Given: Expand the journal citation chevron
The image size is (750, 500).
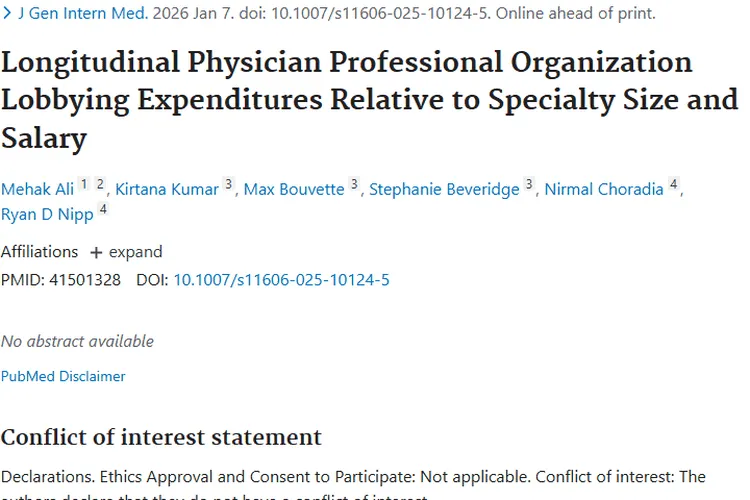Looking at the screenshot, I should click(x=6, y=13).
